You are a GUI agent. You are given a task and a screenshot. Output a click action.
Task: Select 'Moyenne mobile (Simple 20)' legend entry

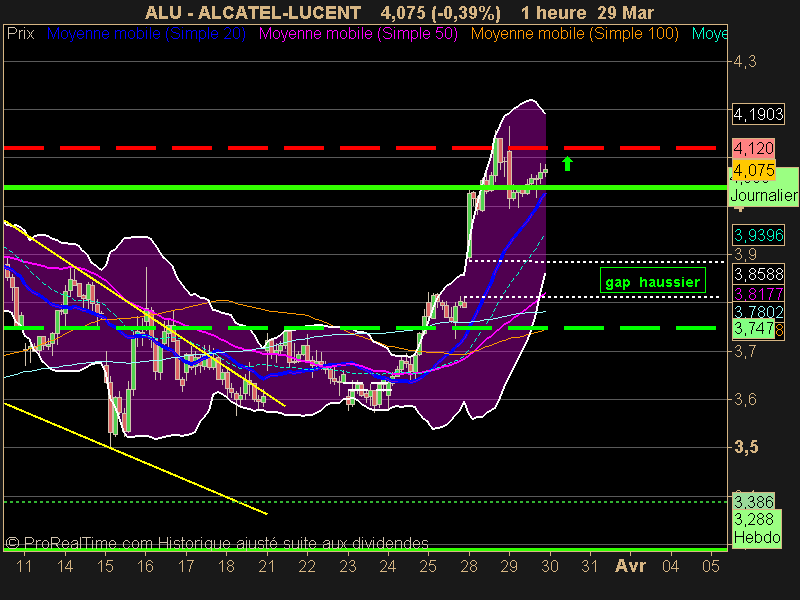[146, 34]
